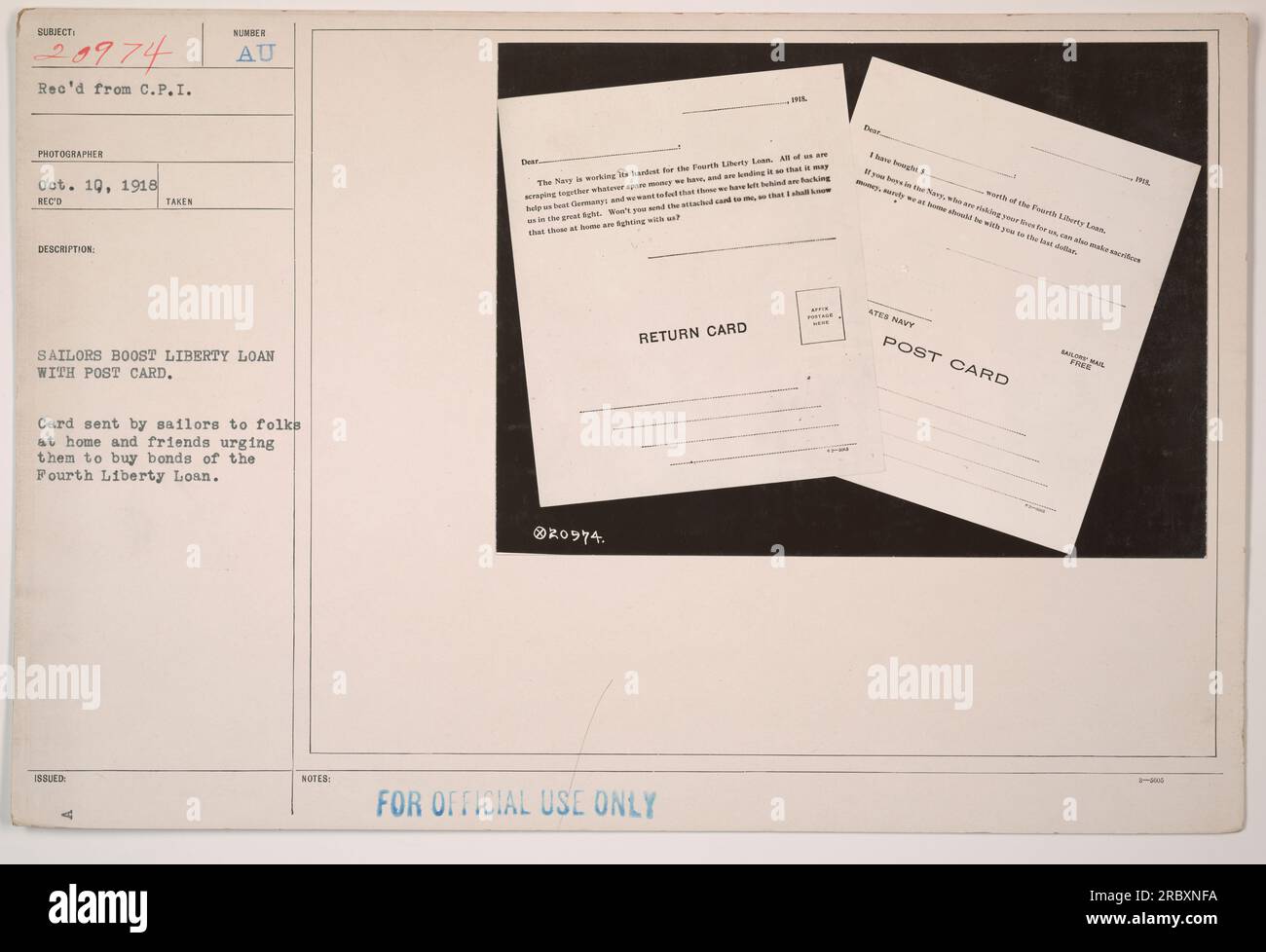Click the "SUBJECT:" field label
This screenshot has height=952, width=1266.
click(55, 30)
